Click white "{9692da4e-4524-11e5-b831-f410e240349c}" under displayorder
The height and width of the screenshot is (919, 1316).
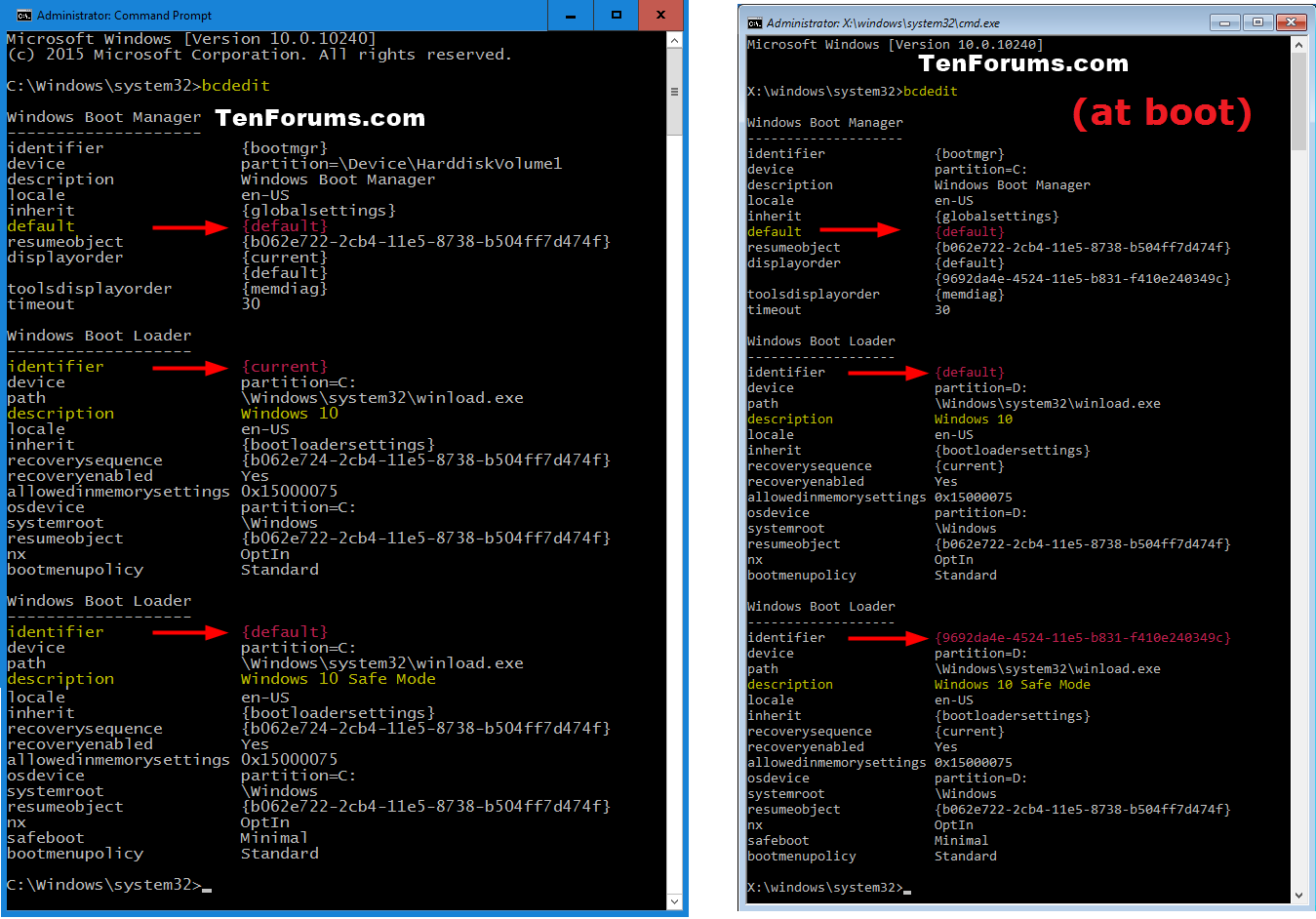1083,279
